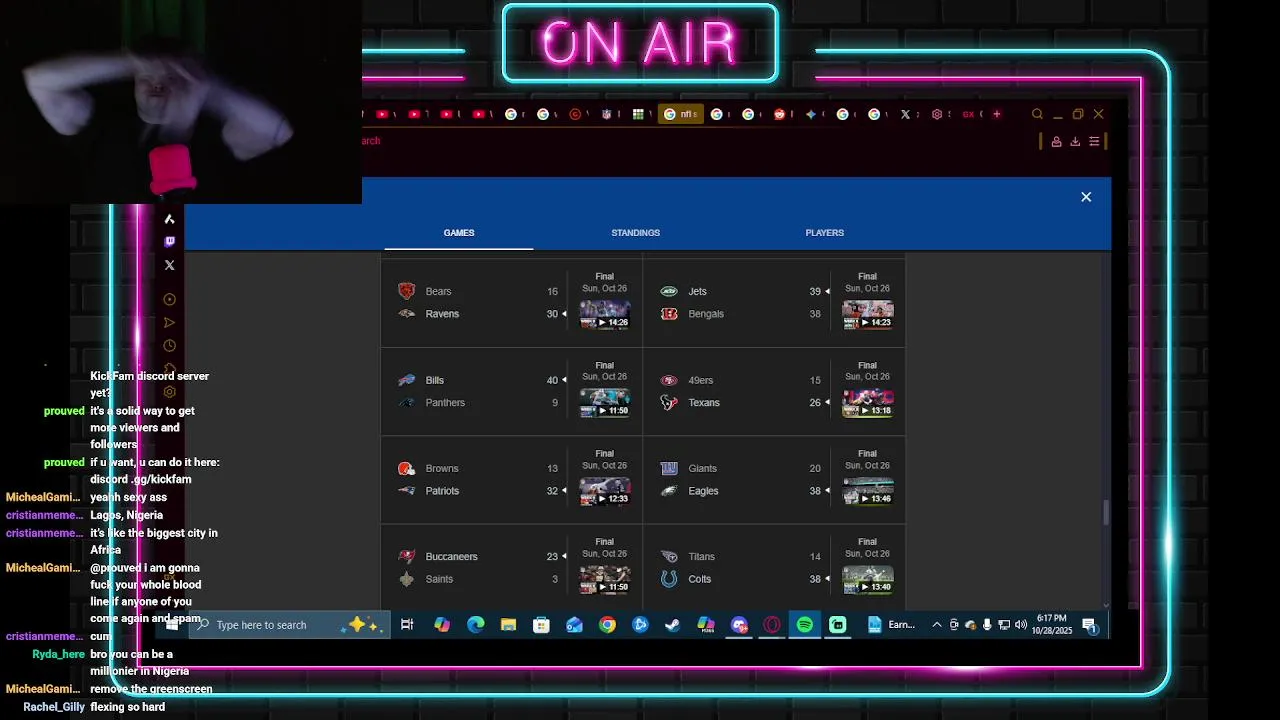Click the taskbar volume speaker icon
This screenshot has width=1280, height=720.
click(x=1021, y=625)
